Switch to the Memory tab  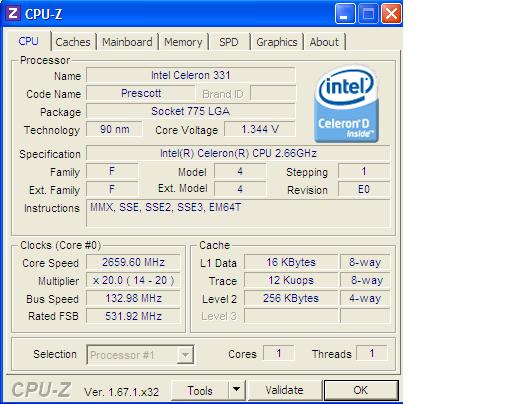tap(183, 42)
